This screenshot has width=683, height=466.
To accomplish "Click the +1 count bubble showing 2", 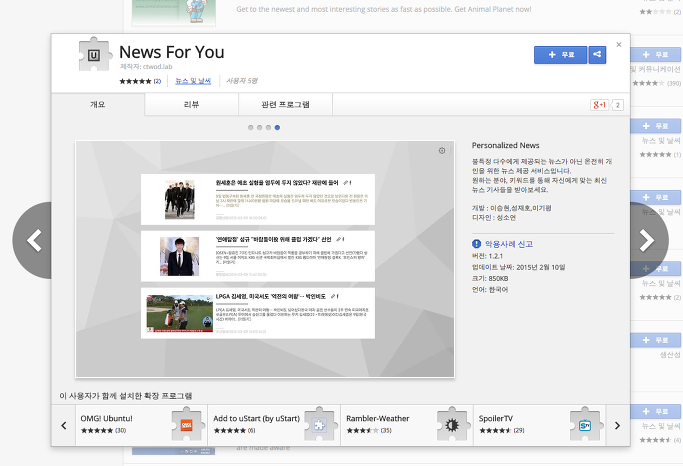I will [x=617, y=105].
